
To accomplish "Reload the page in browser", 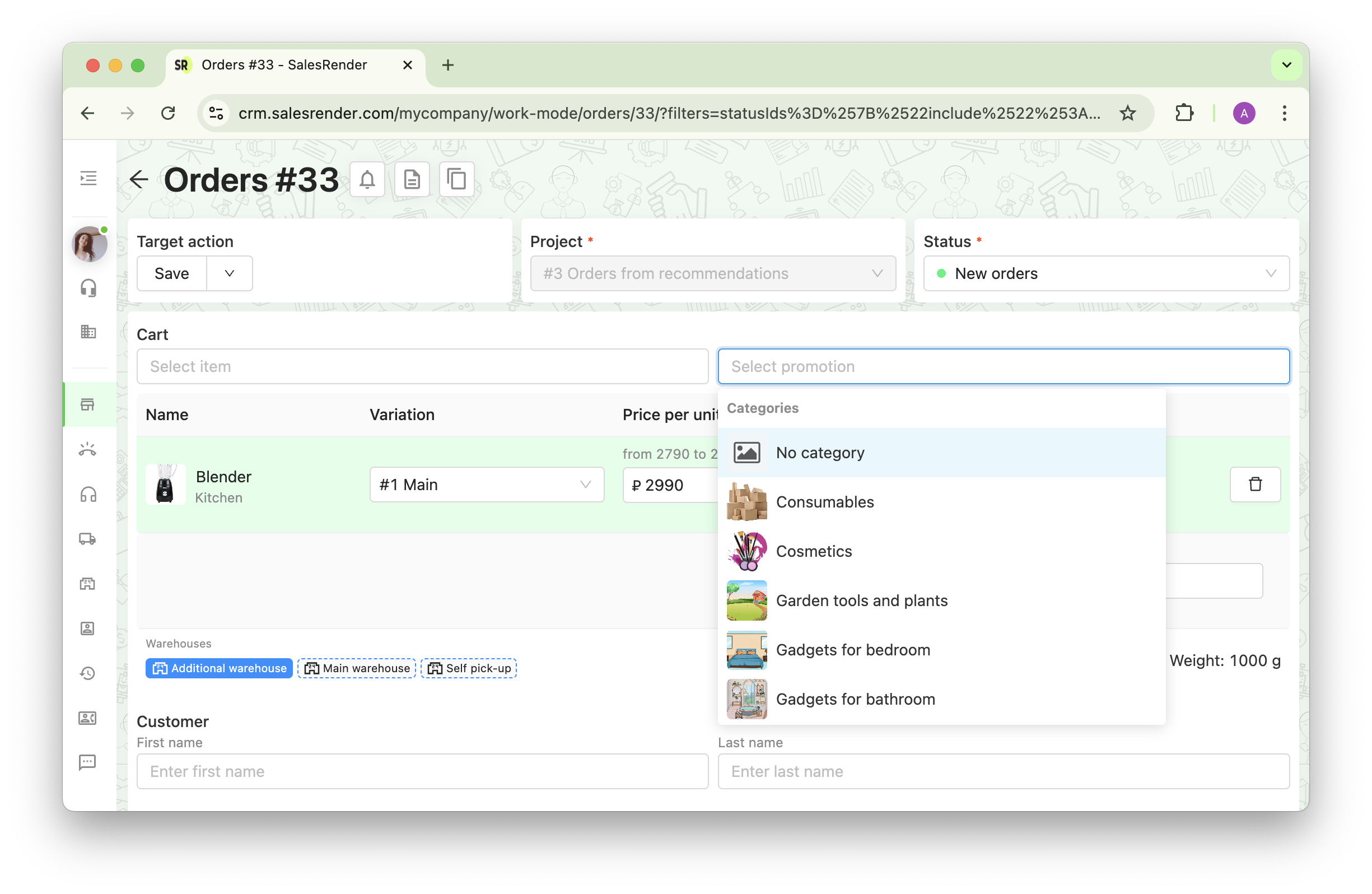I will (x=168, y=113).
